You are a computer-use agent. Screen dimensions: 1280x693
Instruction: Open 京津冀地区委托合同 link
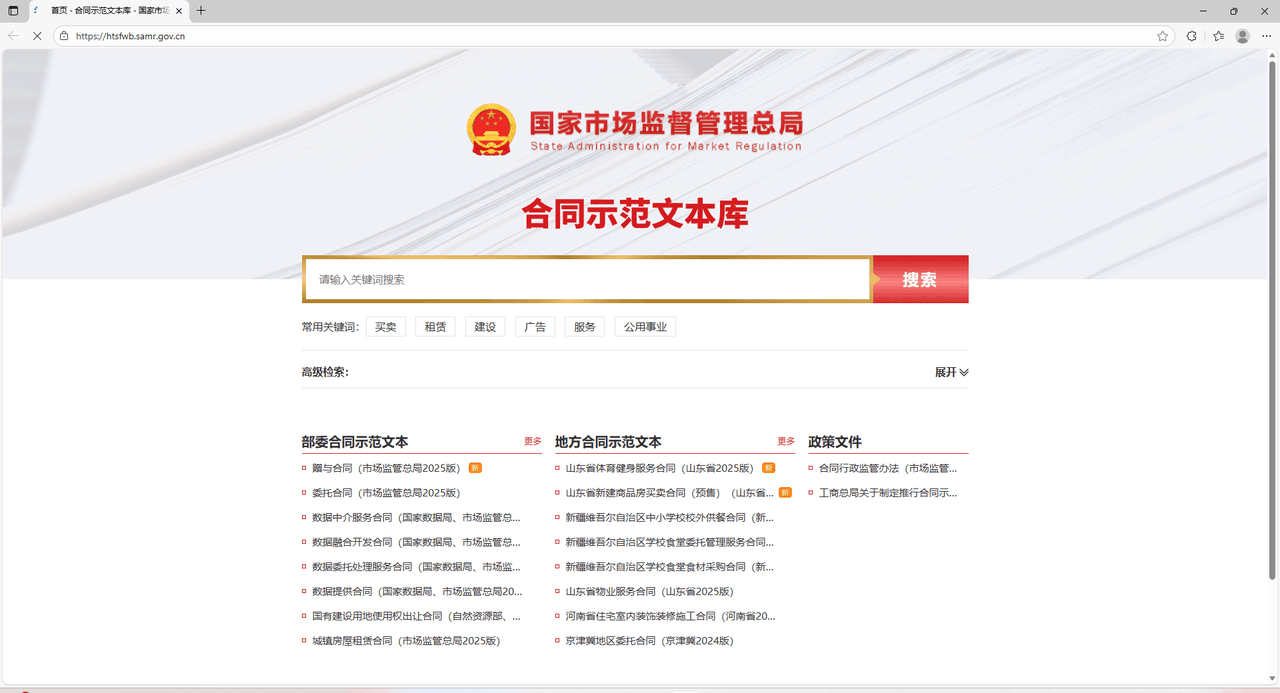[x=649, y=641]
